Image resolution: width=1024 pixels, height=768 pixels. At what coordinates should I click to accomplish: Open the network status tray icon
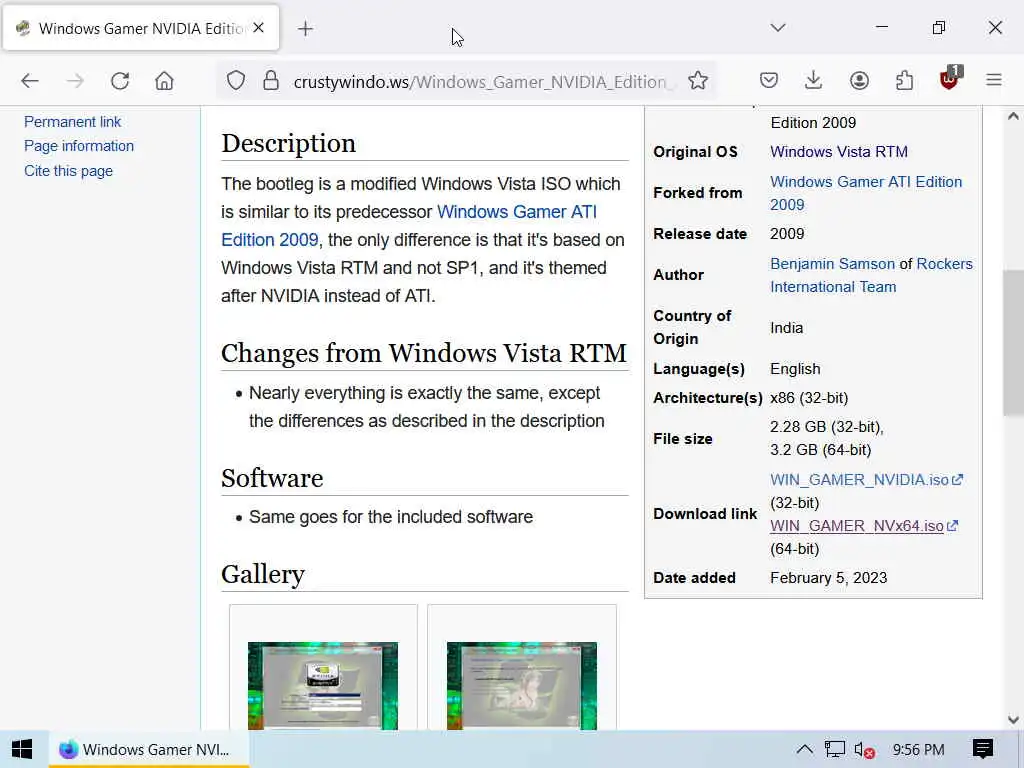(834, 749)
